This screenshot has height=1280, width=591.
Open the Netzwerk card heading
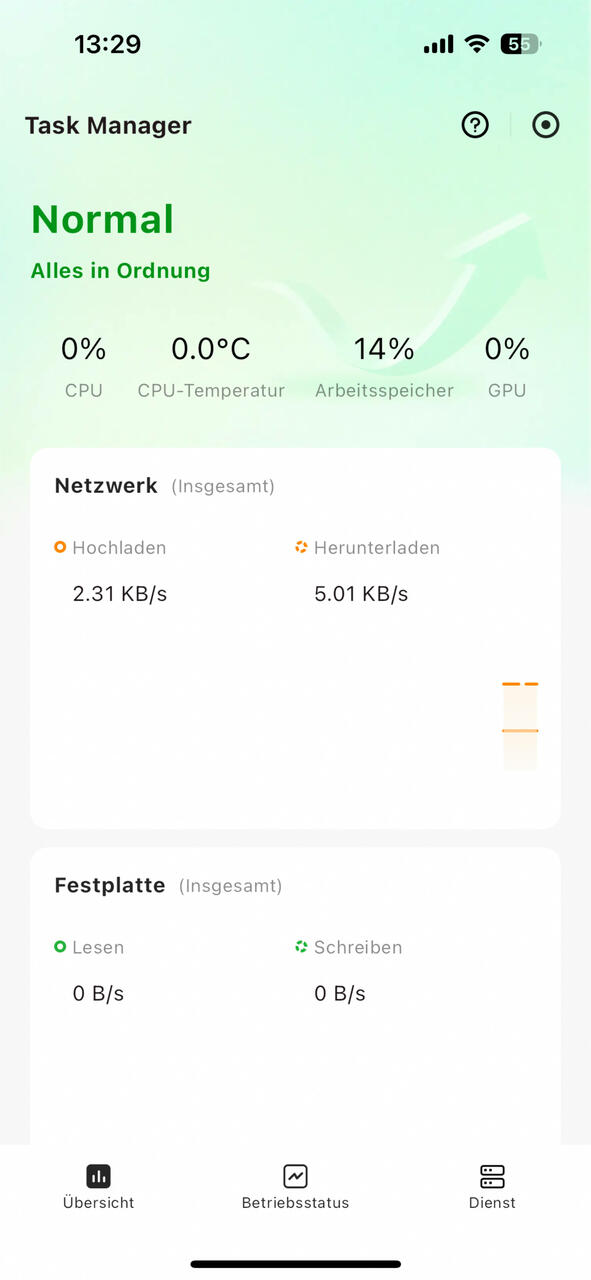tap(106, 486)
